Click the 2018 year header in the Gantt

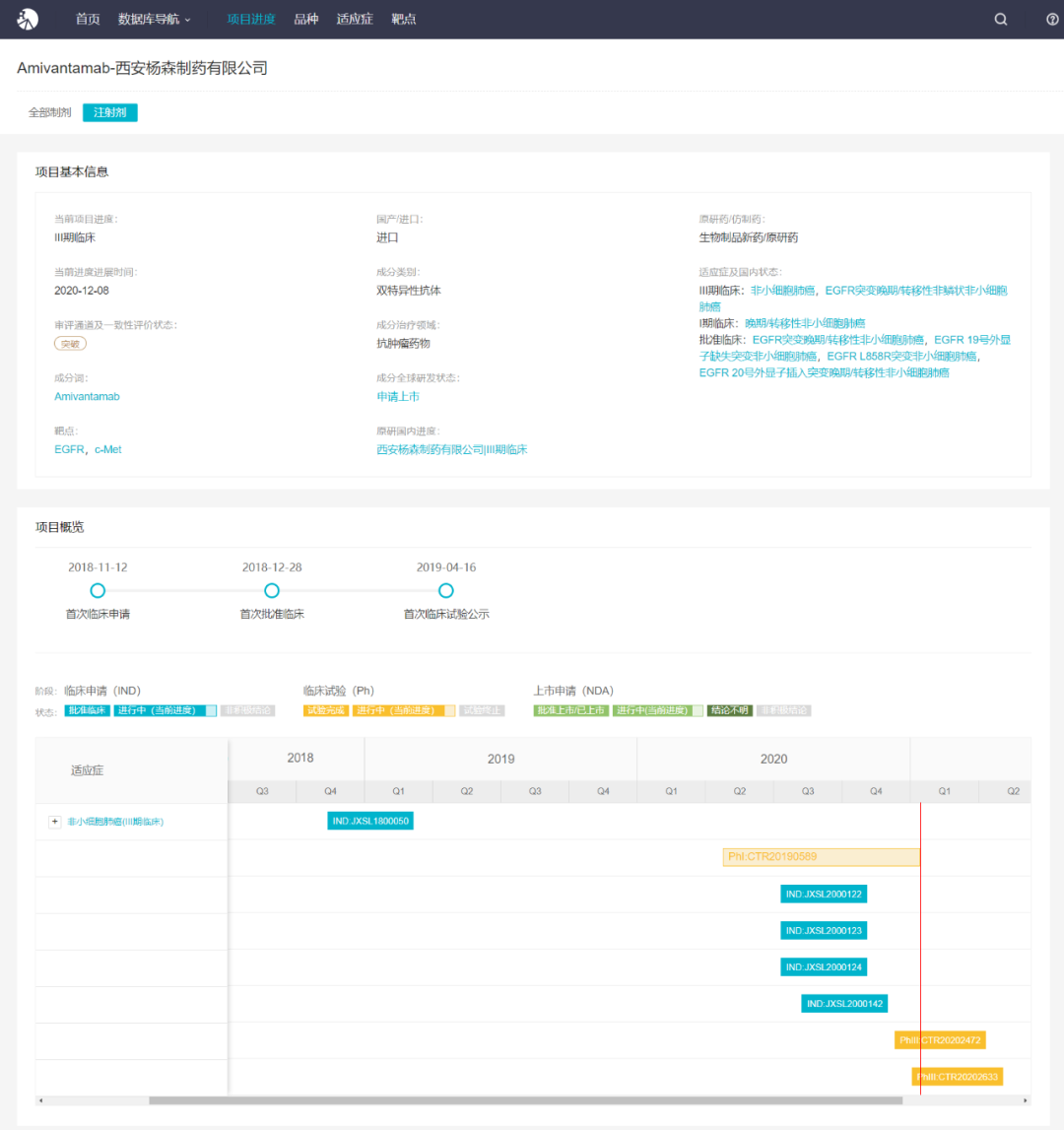click(297, 759)
